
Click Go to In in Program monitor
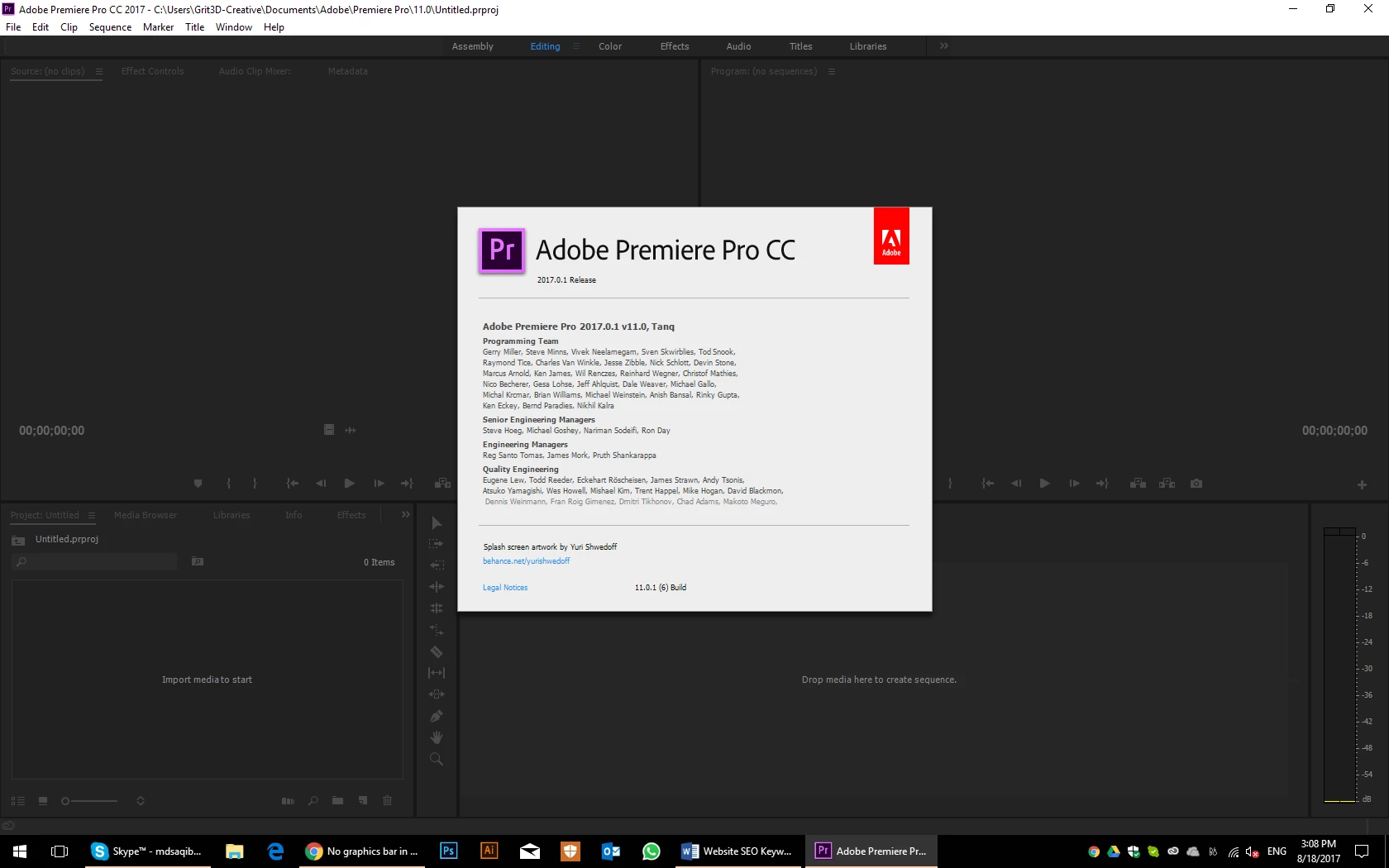(988, 484)
